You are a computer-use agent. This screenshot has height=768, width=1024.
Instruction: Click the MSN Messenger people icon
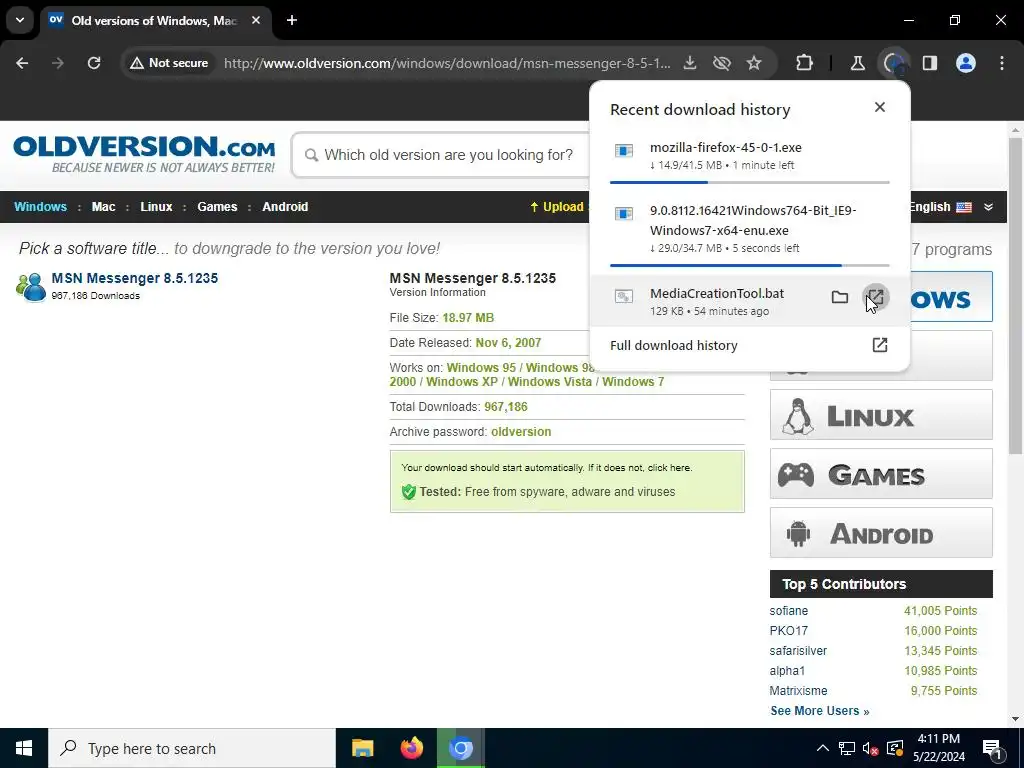(x=31, y=287)
